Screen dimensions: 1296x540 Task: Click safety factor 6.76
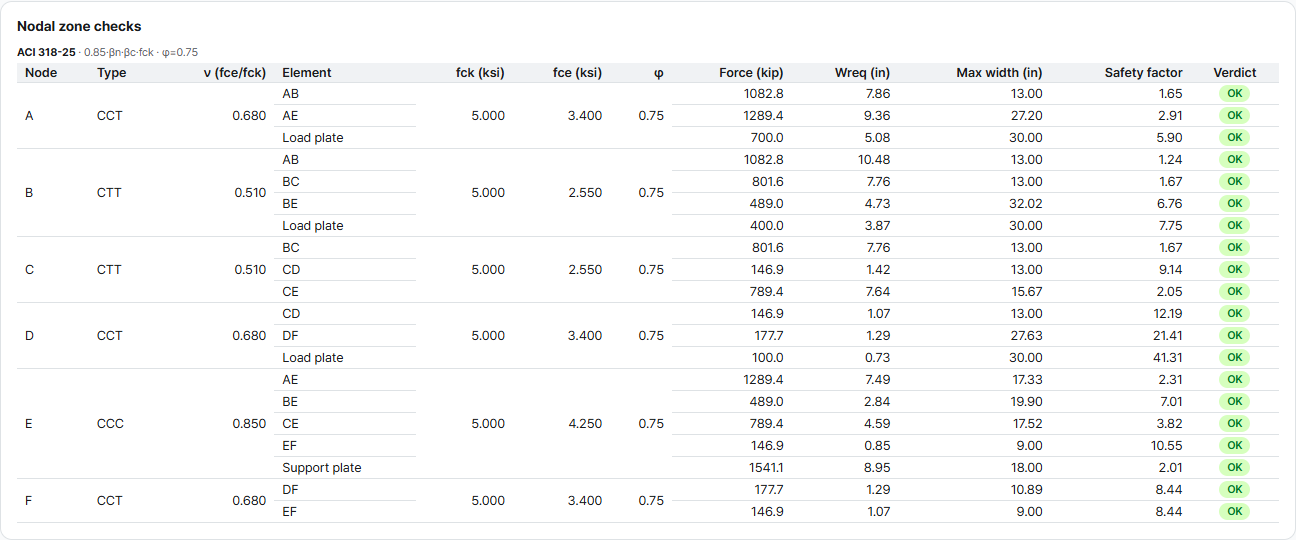coord(1169,204)
